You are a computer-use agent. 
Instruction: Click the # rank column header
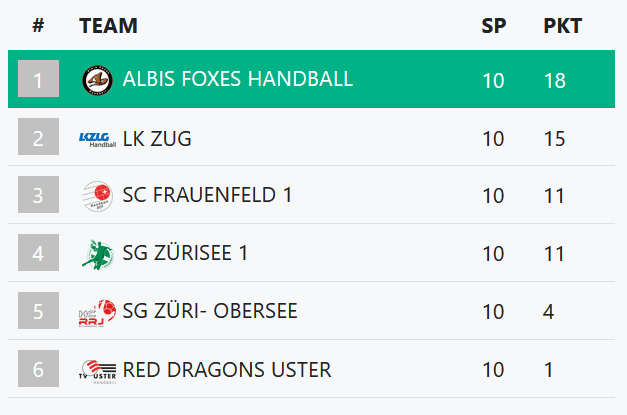(38, 26)
